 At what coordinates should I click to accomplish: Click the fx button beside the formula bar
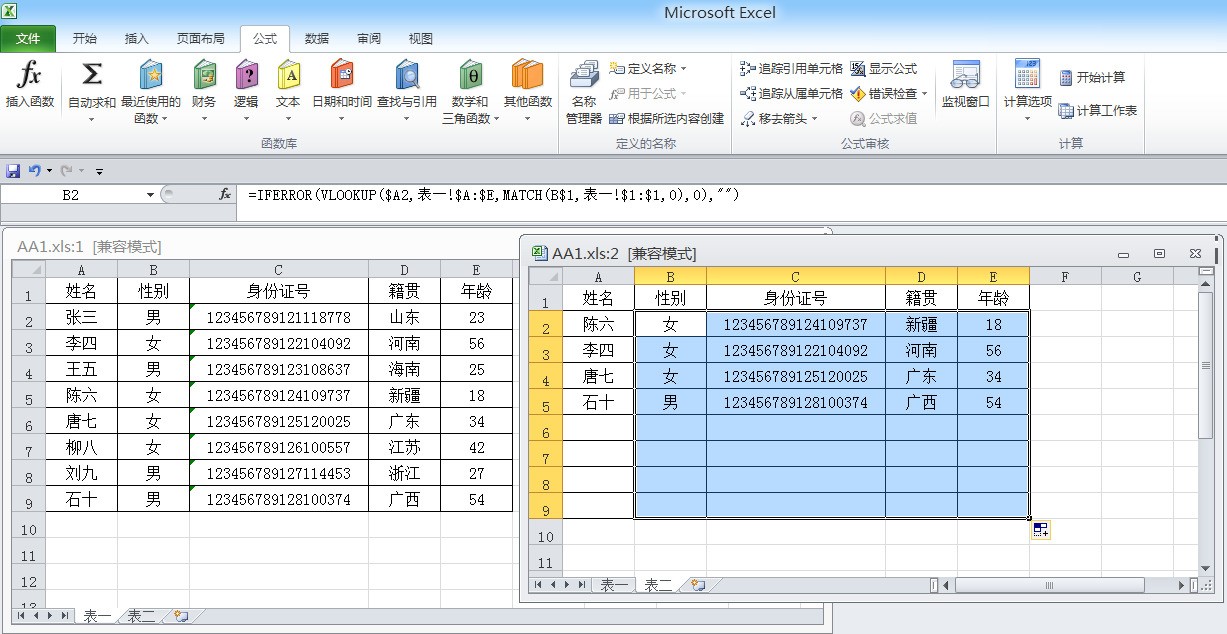[x=225, y=195]
